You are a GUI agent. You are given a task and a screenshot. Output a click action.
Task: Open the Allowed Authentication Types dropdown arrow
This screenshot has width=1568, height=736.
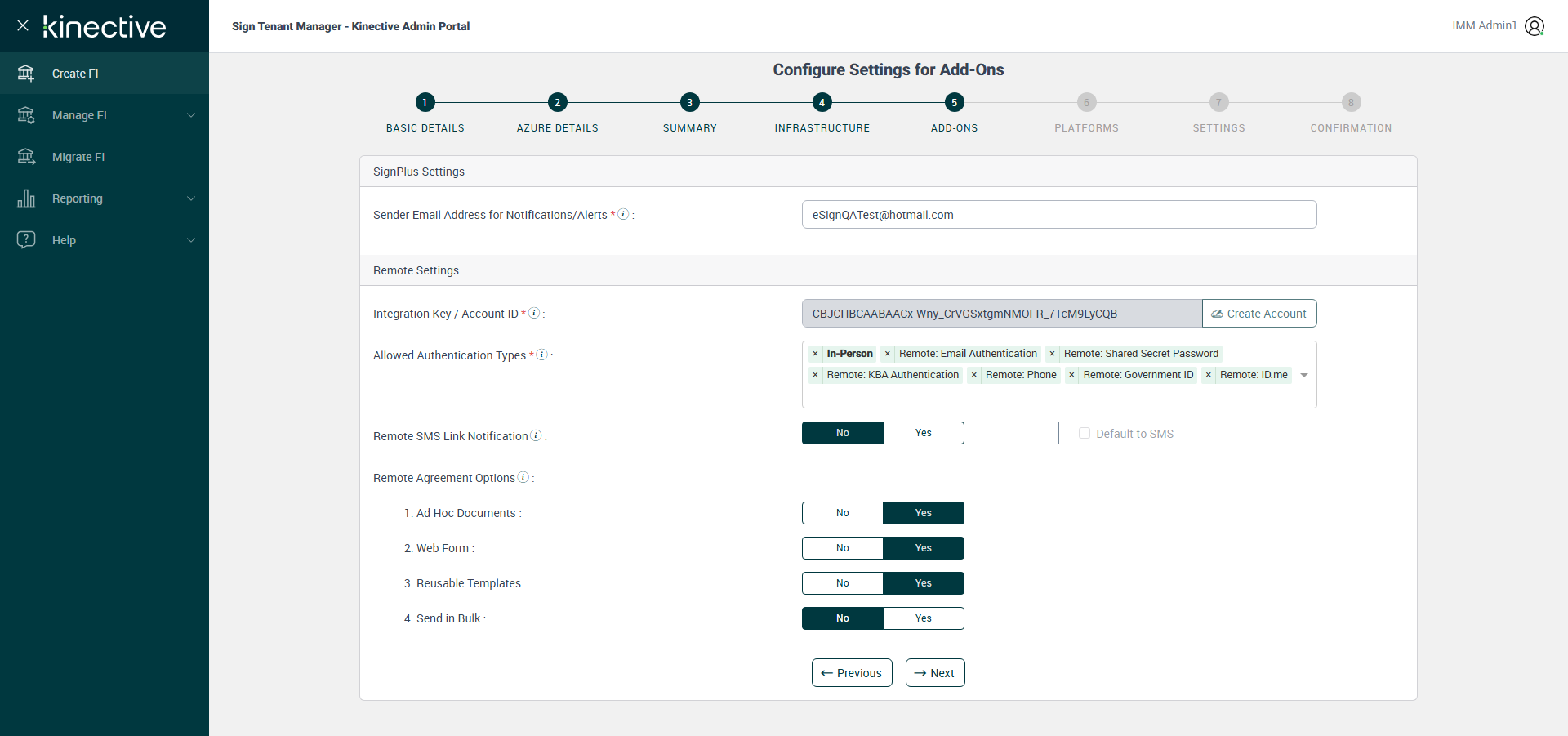click(x=1304, y=375)
